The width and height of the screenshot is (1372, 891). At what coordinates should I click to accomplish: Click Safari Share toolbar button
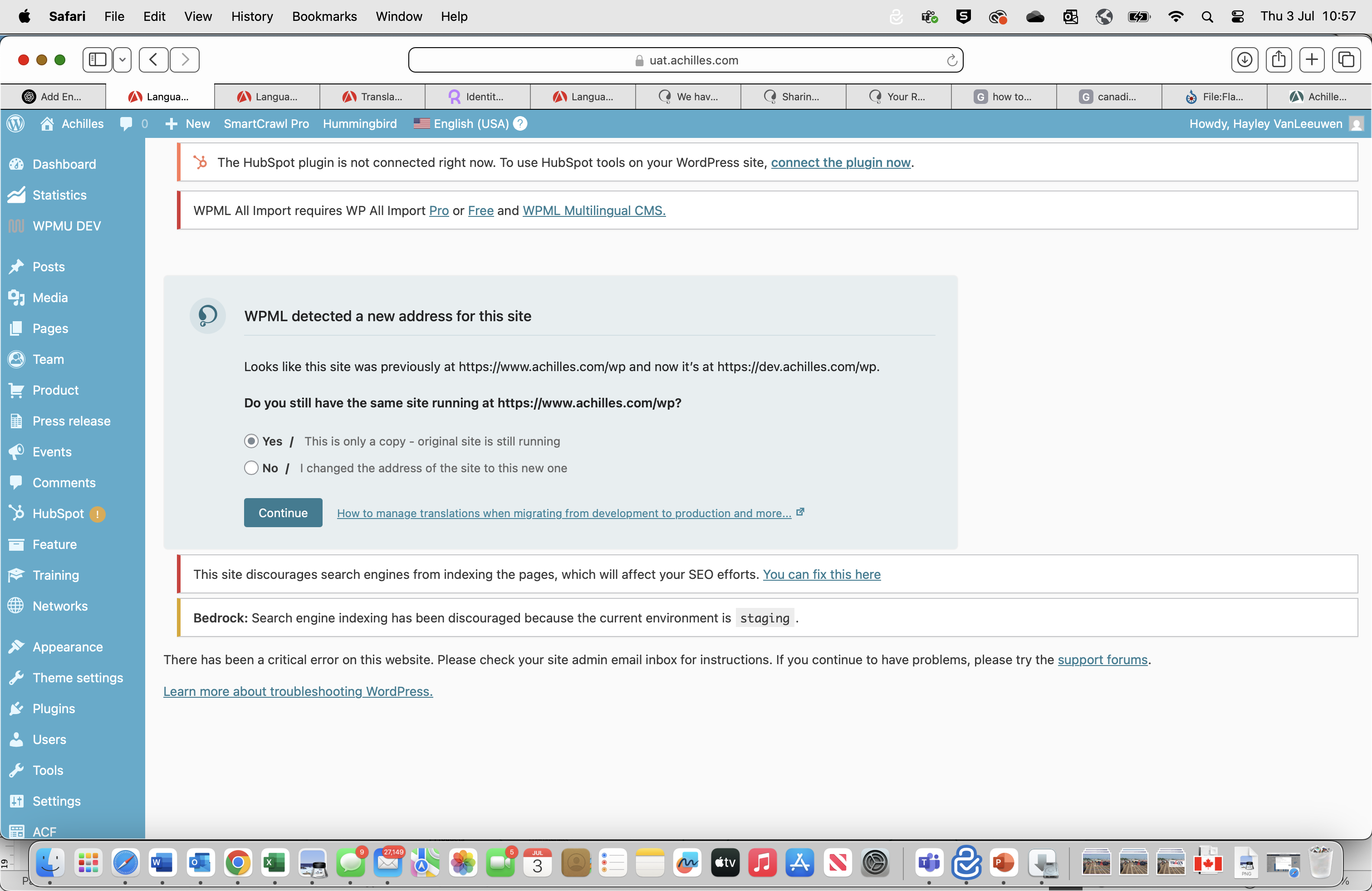coord(1279,59)
